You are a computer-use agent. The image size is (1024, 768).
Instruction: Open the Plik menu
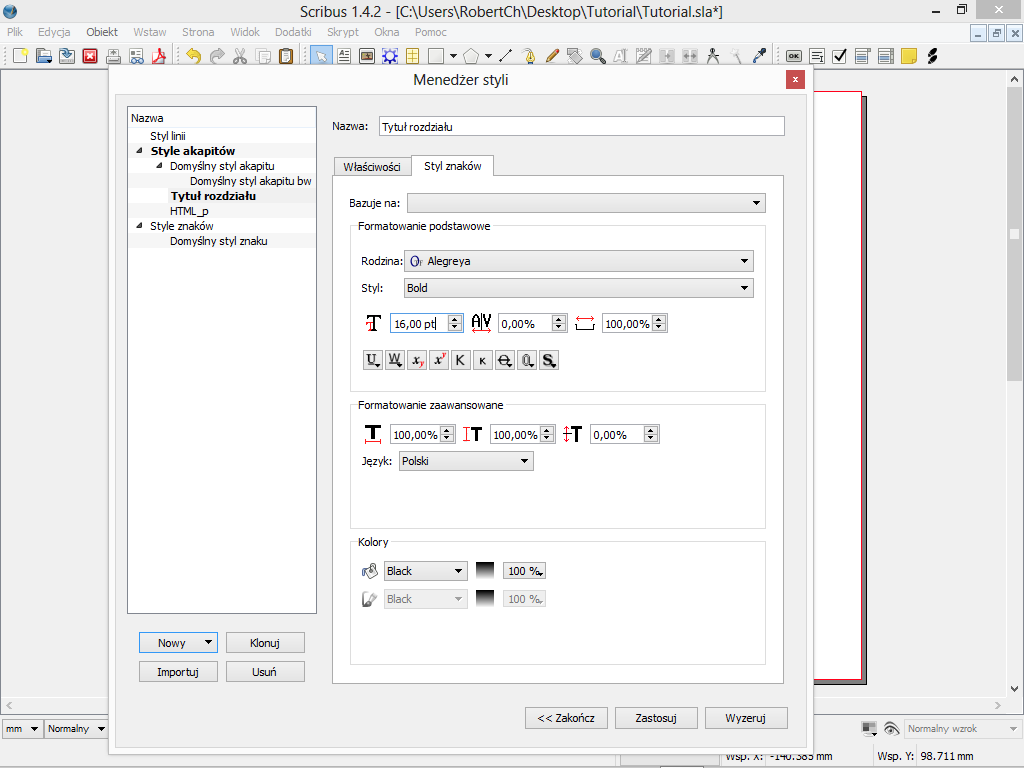(x=15, y=32)
